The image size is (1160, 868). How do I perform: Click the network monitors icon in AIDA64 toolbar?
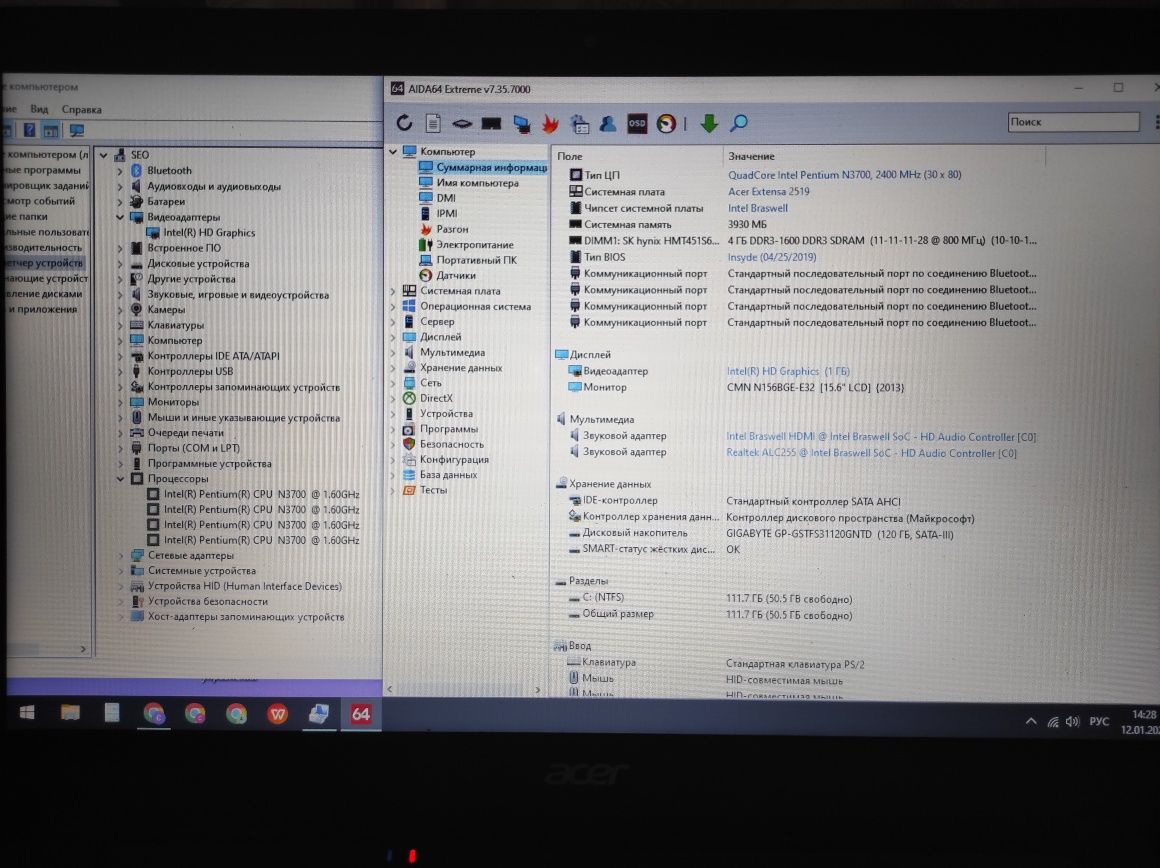pos(522,124)
